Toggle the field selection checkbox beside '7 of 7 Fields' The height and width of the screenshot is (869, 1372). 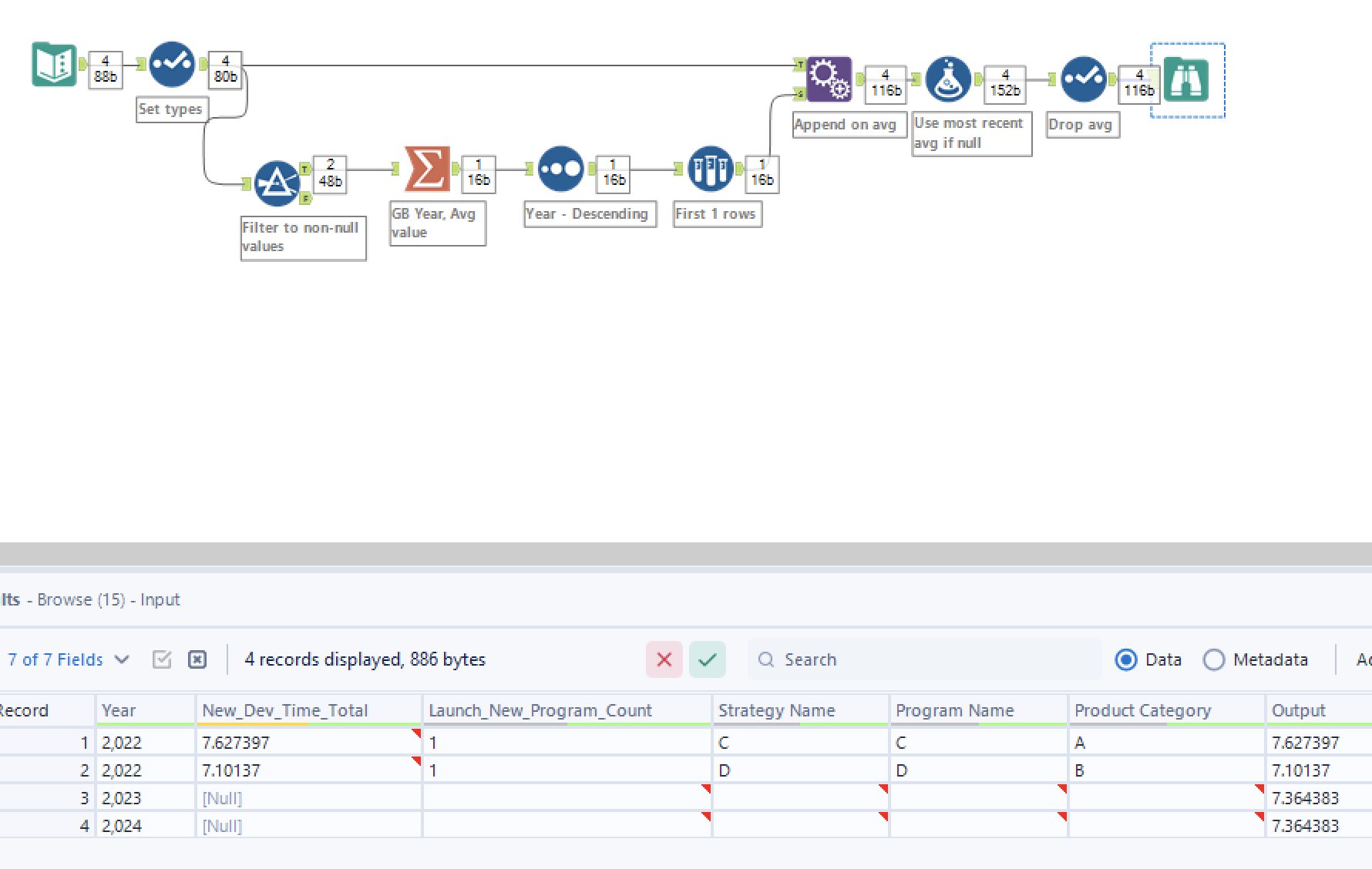(162, 659)
